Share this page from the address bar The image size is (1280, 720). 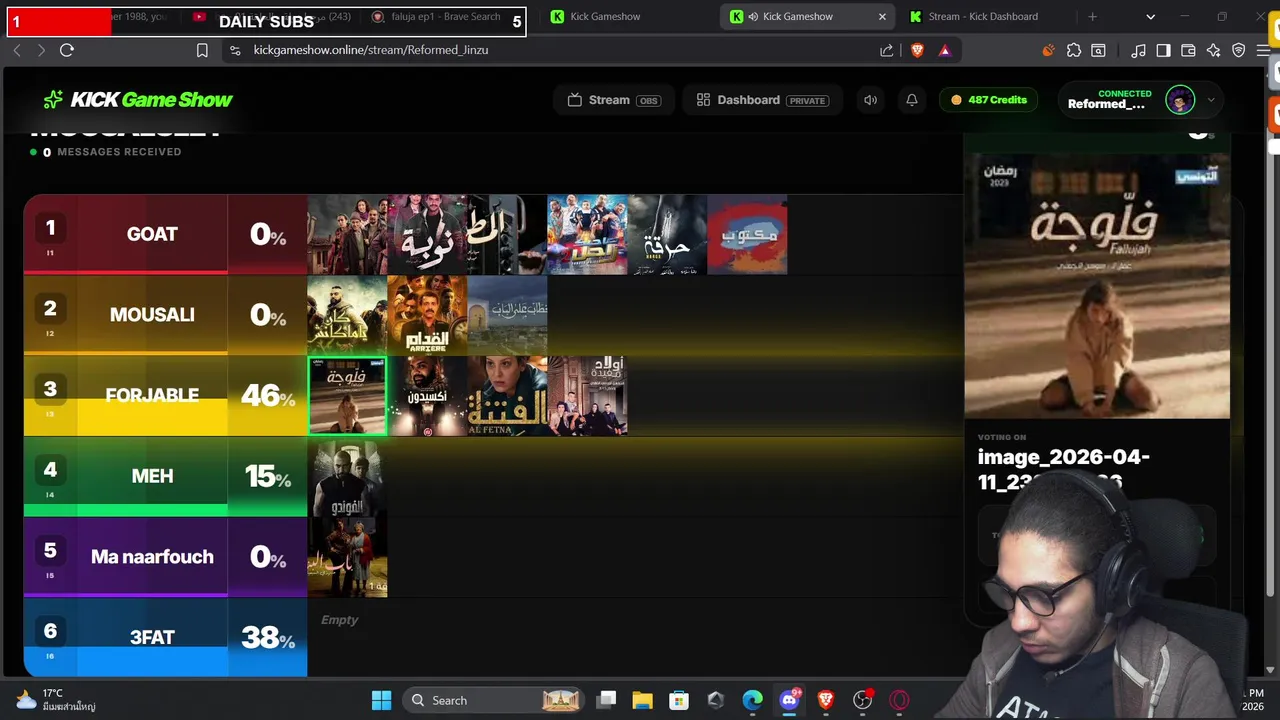coord(887,50)
